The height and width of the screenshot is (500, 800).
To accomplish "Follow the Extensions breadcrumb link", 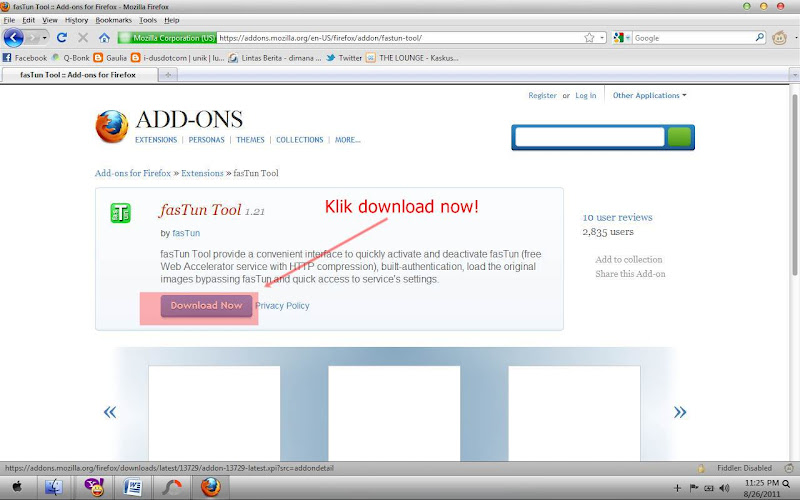I will pyautogui.click(x=202, y=173).
